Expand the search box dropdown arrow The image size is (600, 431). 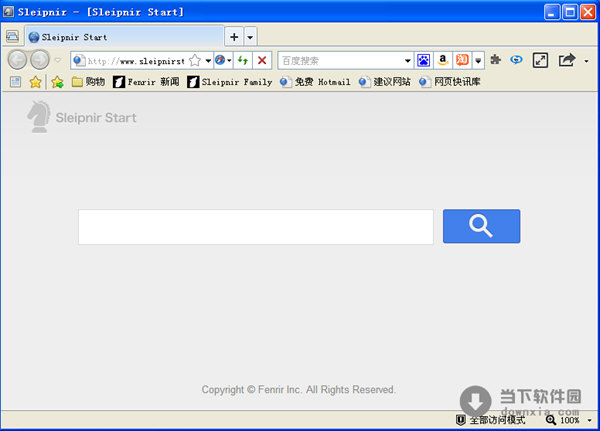point(408,60)
